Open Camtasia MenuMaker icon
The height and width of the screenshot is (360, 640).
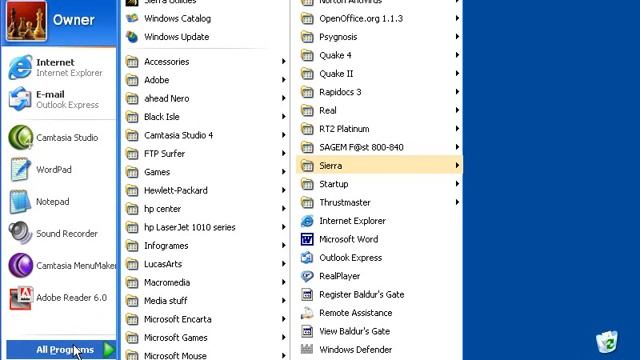point(20,265)
